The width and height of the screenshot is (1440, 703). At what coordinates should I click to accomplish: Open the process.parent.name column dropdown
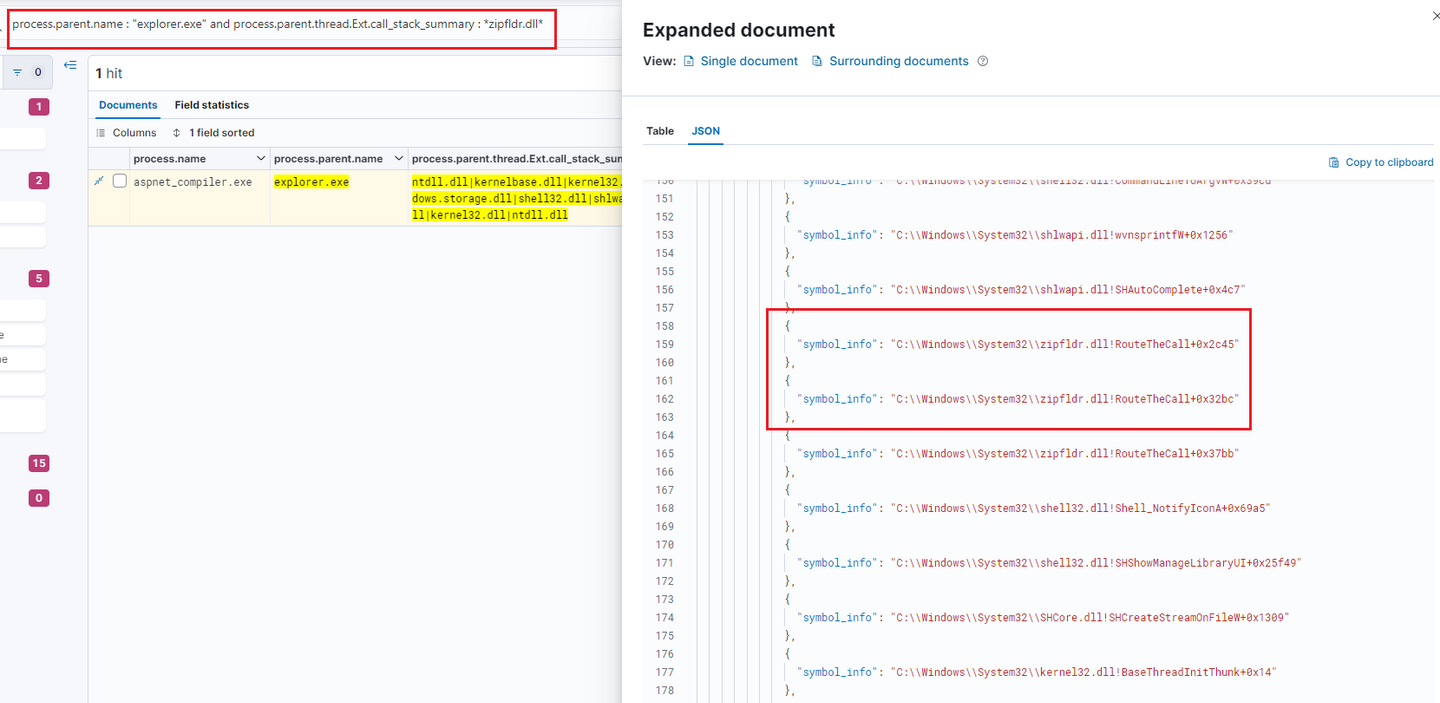tap(399, 159)
